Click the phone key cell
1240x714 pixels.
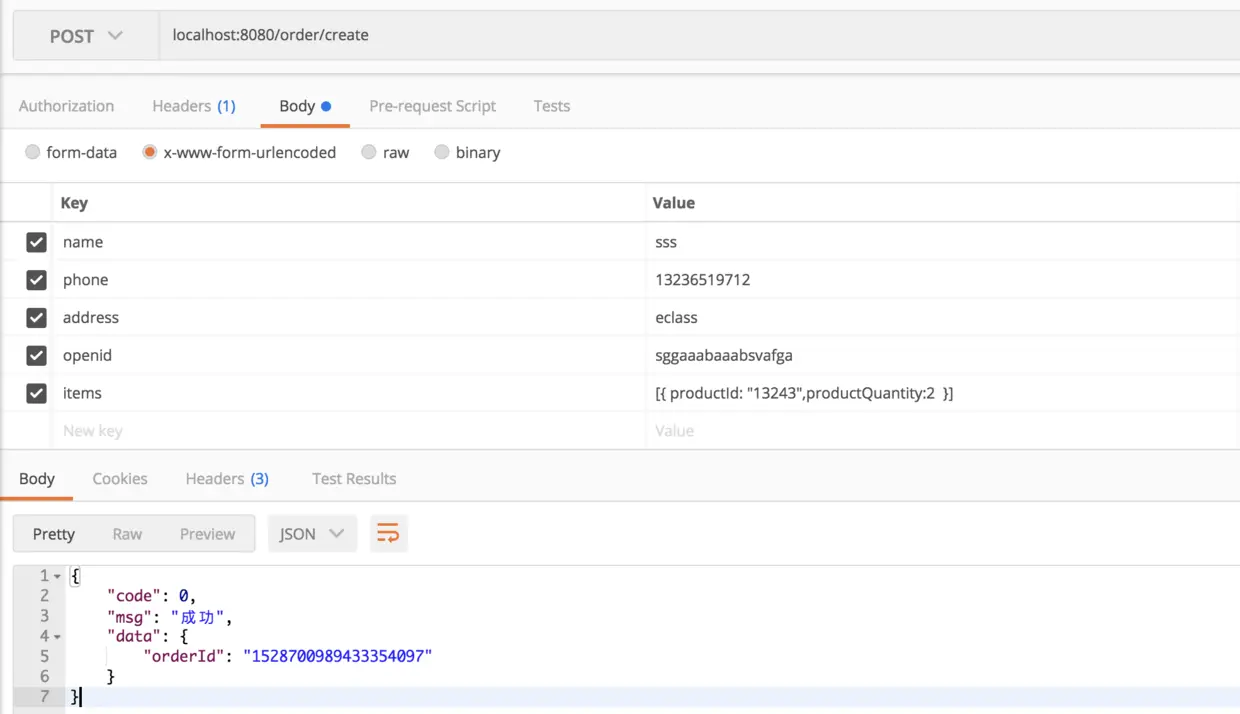pos(349,280)
